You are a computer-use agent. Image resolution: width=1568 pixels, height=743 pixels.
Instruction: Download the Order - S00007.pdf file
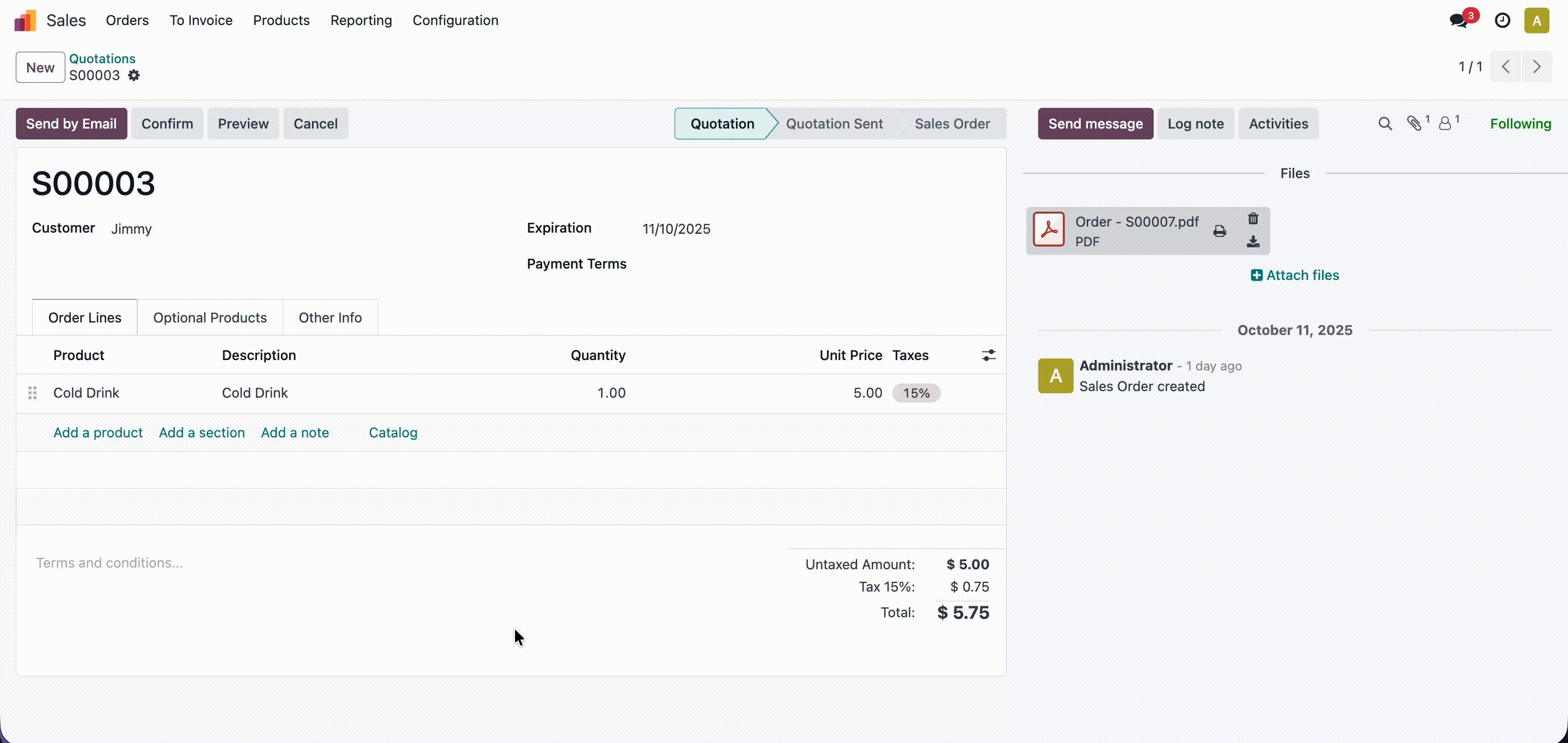(x=1253, y=242)
